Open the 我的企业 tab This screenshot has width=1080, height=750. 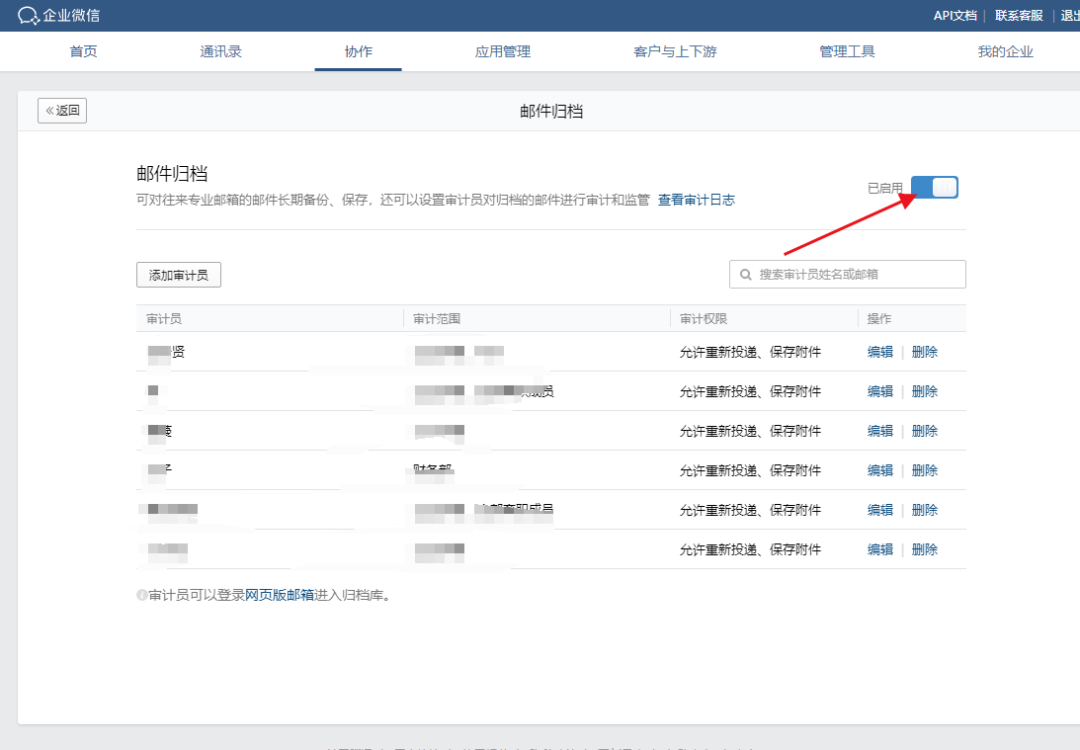[x=1004, y=51]
